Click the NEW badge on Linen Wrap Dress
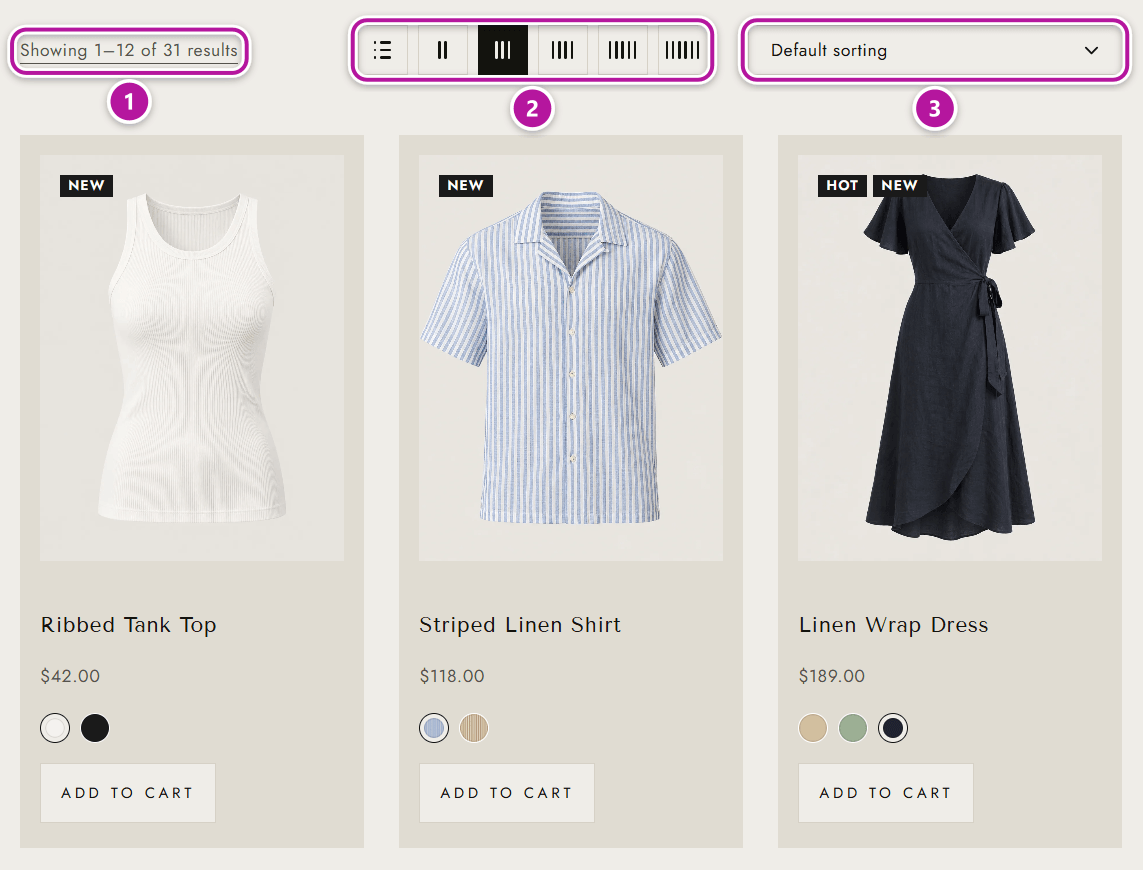This screenshot has width=1143, height=870. tap(900, 185)
